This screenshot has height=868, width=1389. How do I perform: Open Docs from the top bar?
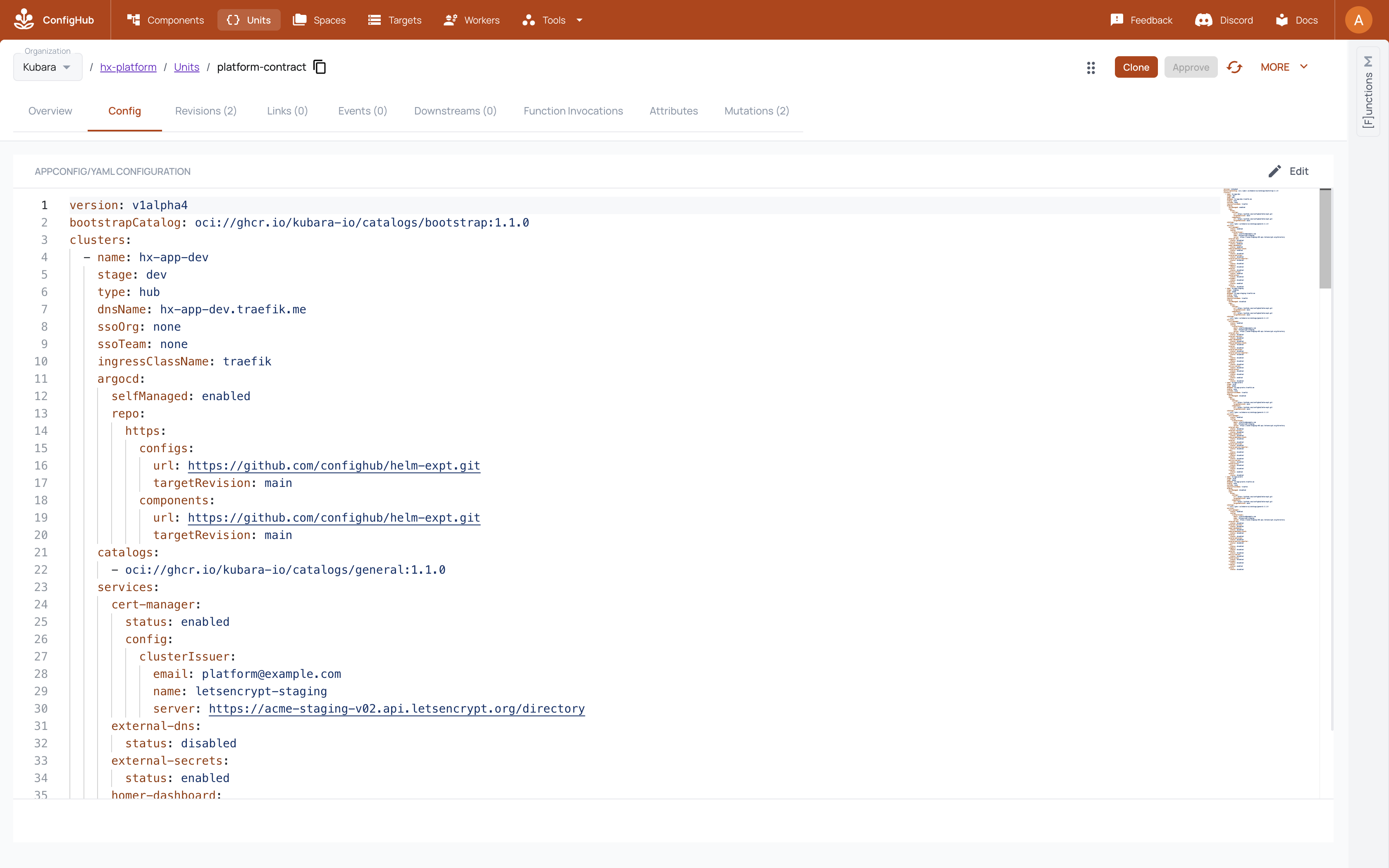1297,20
